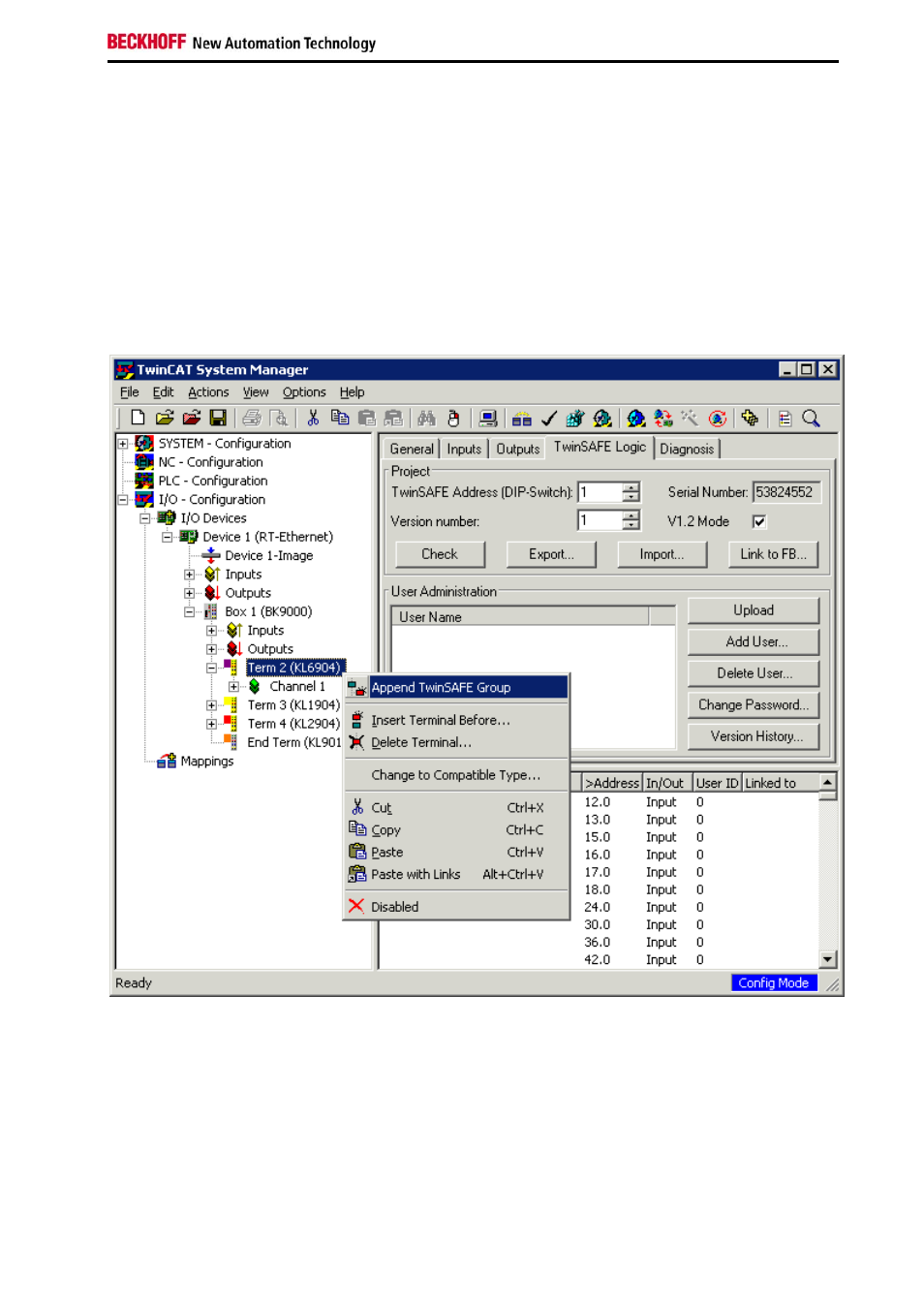Viewport: 924px width, 1308px height.
Task: Expand the Channel 1 tree node
Action: pos(233,687)
